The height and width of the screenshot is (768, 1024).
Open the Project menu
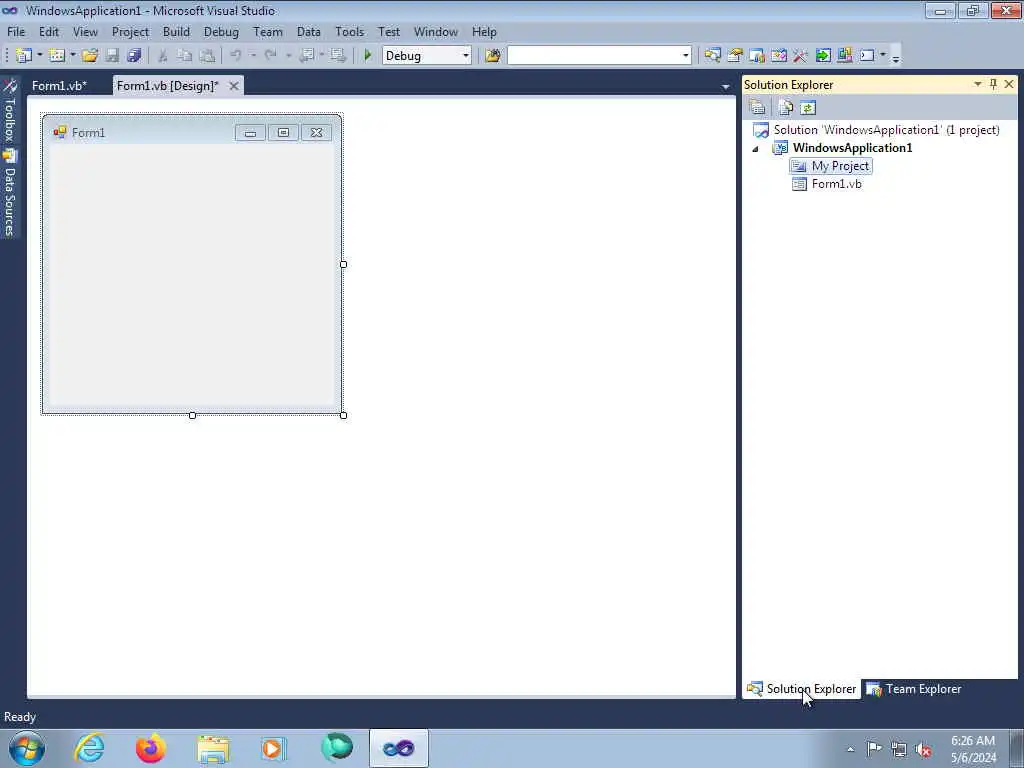(130, 31)
